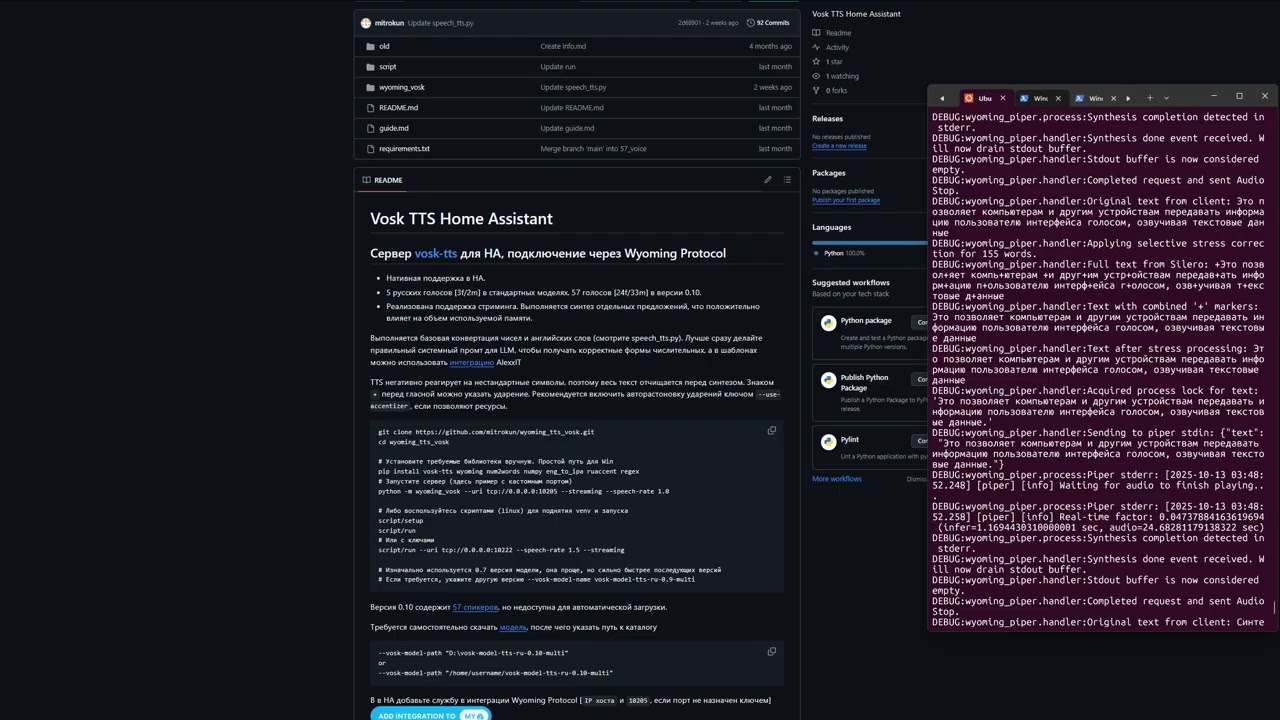The width and height of the screenshot is (1280, 720).
Task: Click 'Python 100.0%' language entry
Action: (838, 254)
